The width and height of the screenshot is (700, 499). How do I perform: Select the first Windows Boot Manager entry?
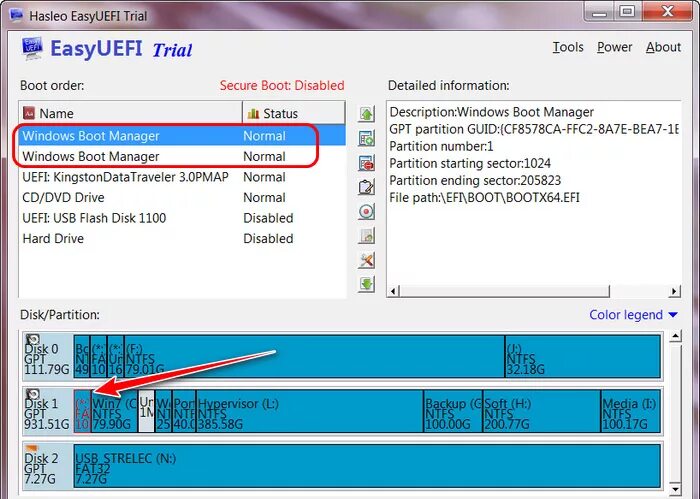coord(182,136)
